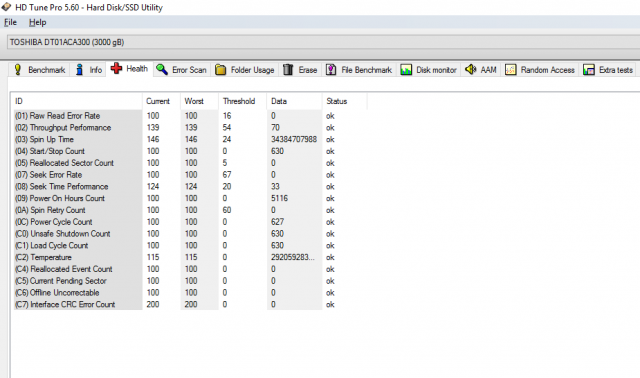Click the Seek Error Rate threshold value 67
640x378 pixels.
point(227,175)
